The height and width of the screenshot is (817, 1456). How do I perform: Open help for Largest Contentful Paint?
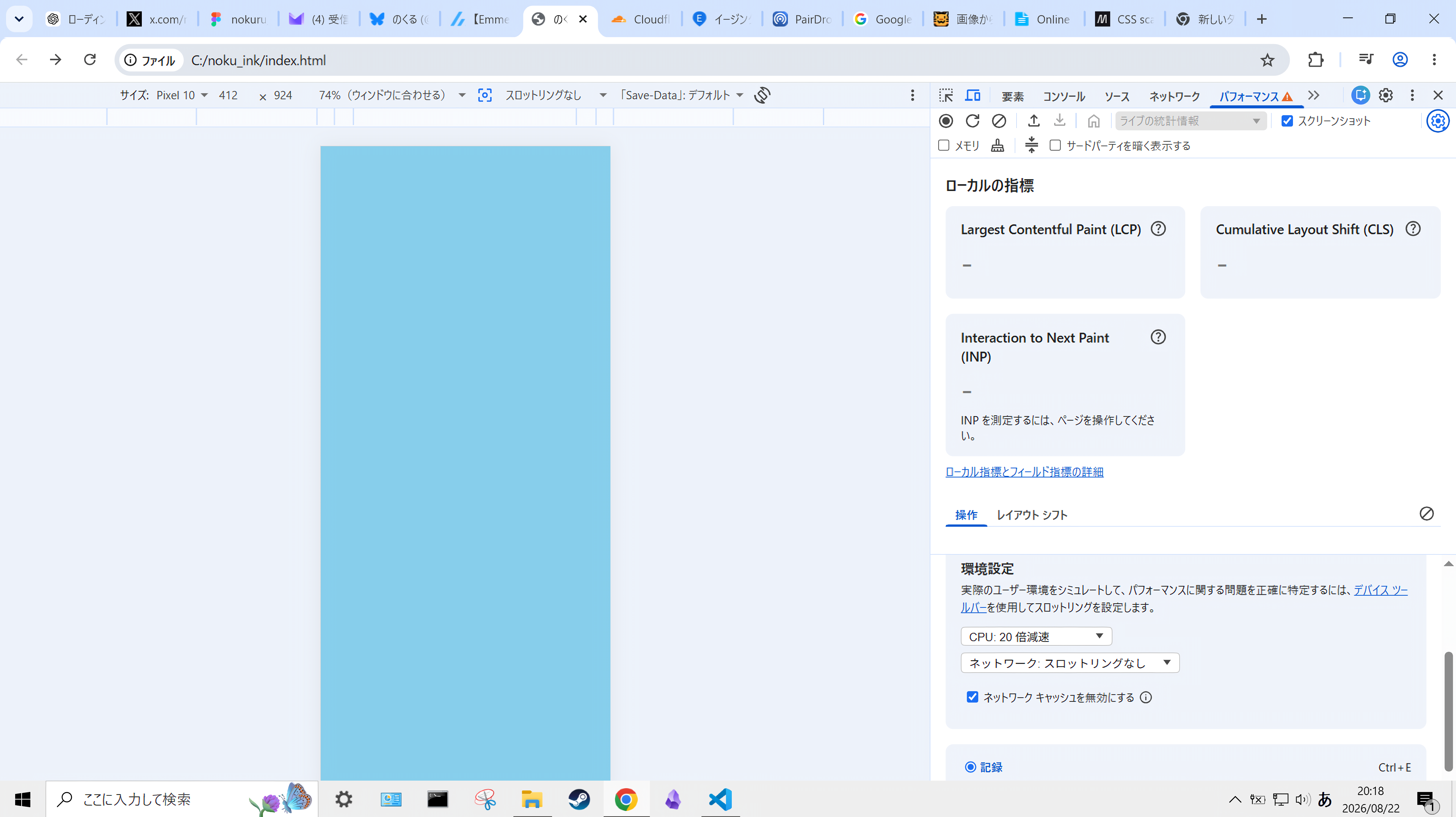[1158, 229]
